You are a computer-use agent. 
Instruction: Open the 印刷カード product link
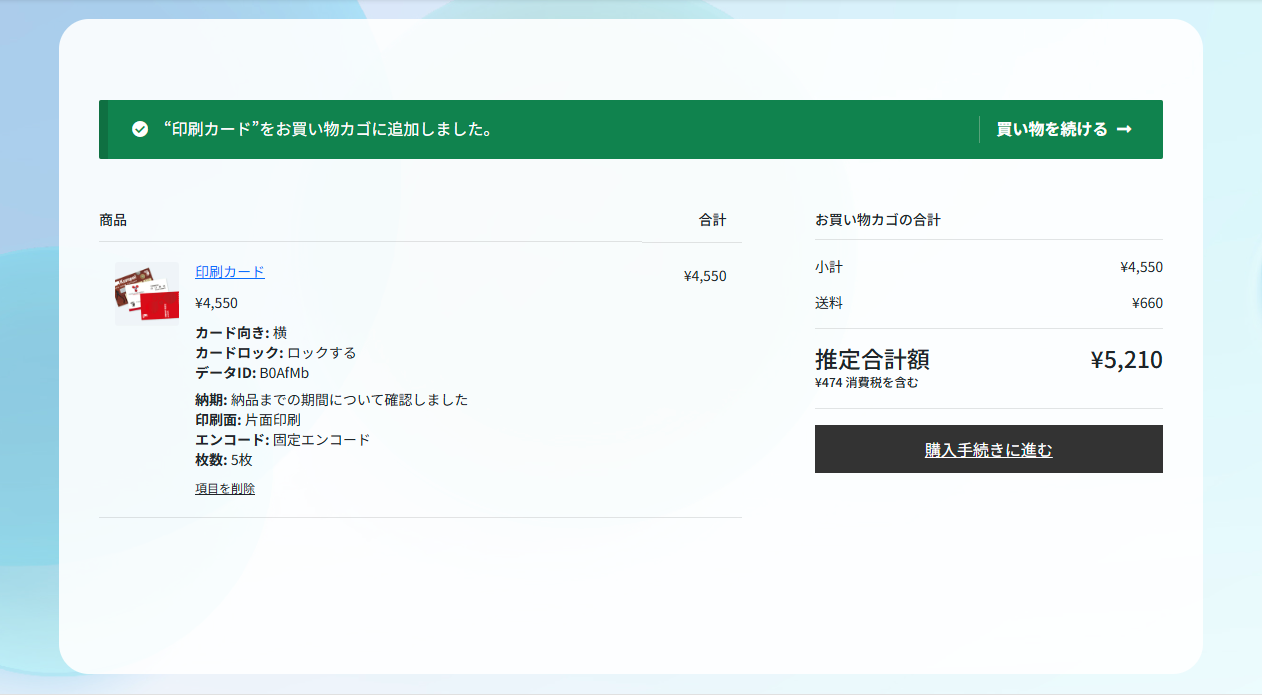click(x=229, y=271)
